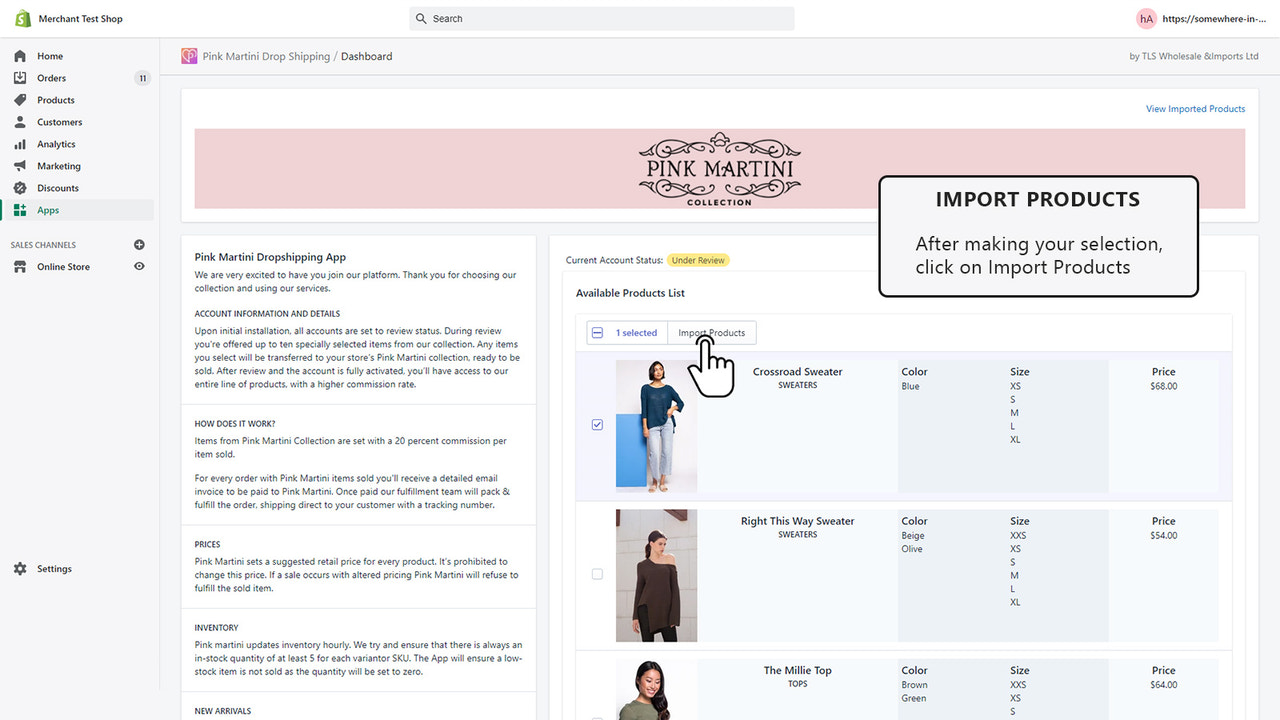
Task: Open Pink Martini Drop Shipping breadcrumb link
Action: click(266, 57)
